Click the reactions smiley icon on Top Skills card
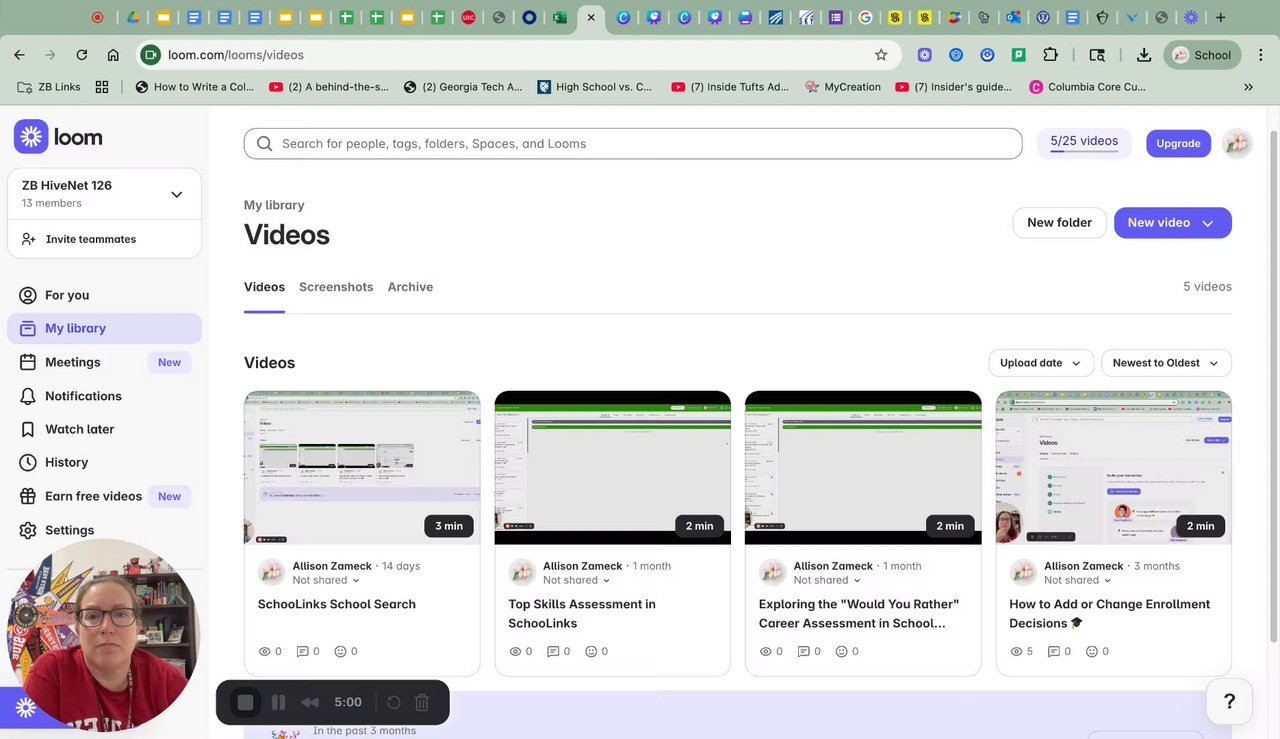 [x=591, y=651]
